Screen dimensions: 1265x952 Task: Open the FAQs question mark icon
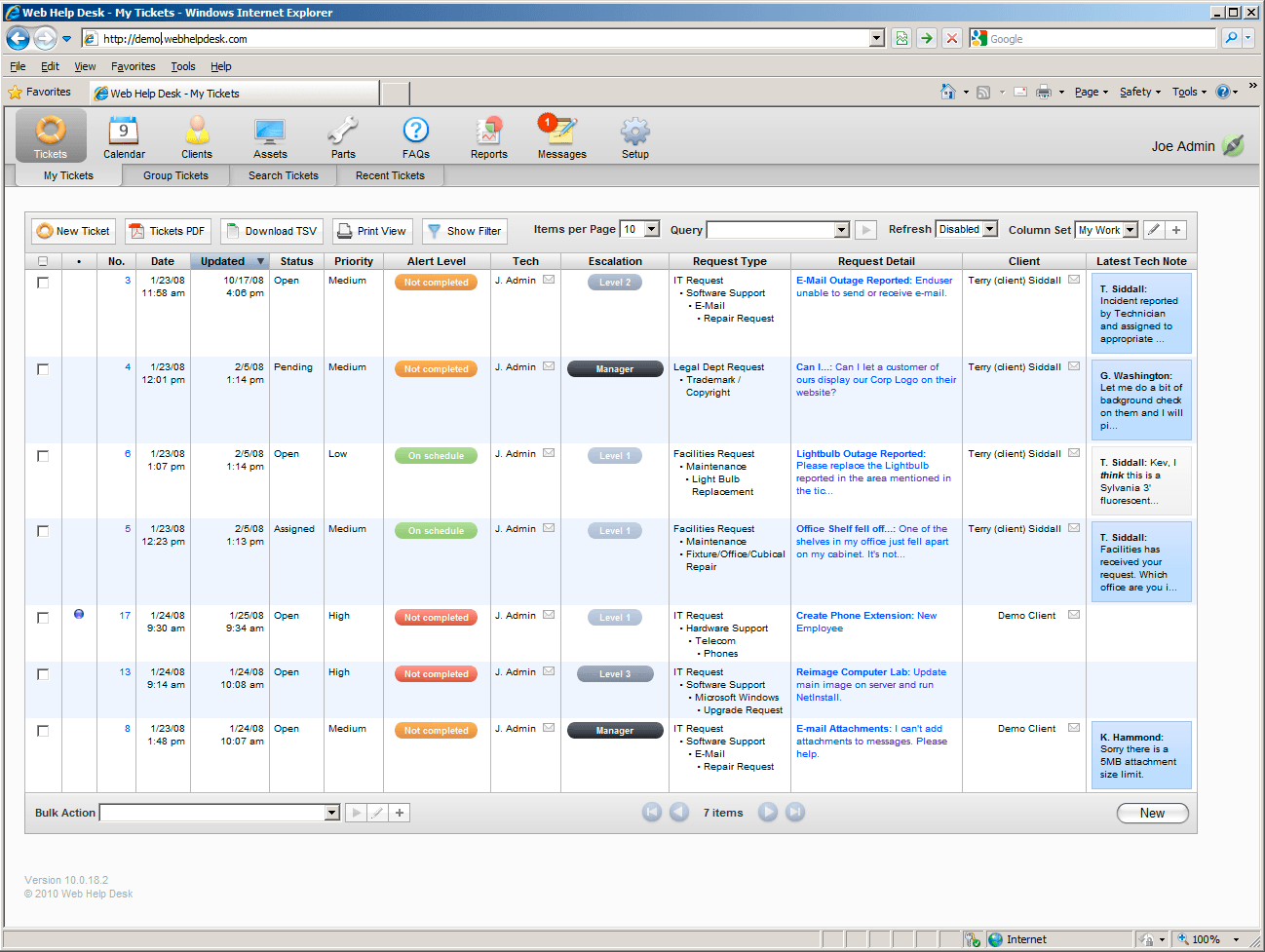click(x=416, y=133)
